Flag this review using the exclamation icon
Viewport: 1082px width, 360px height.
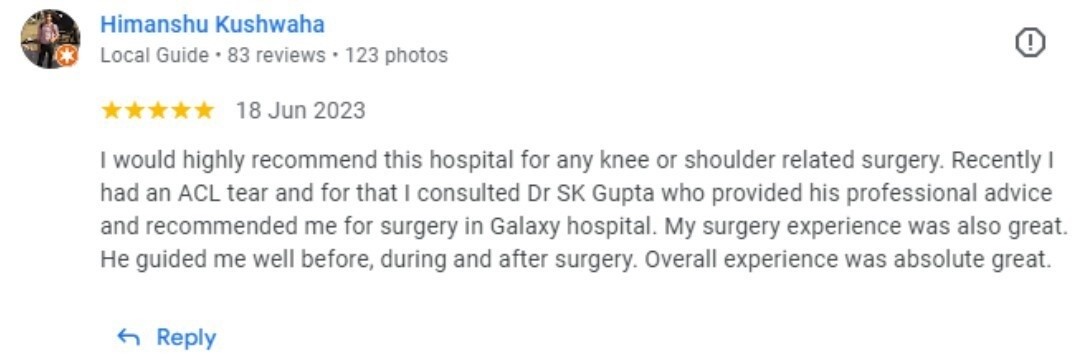point(1030,43)
